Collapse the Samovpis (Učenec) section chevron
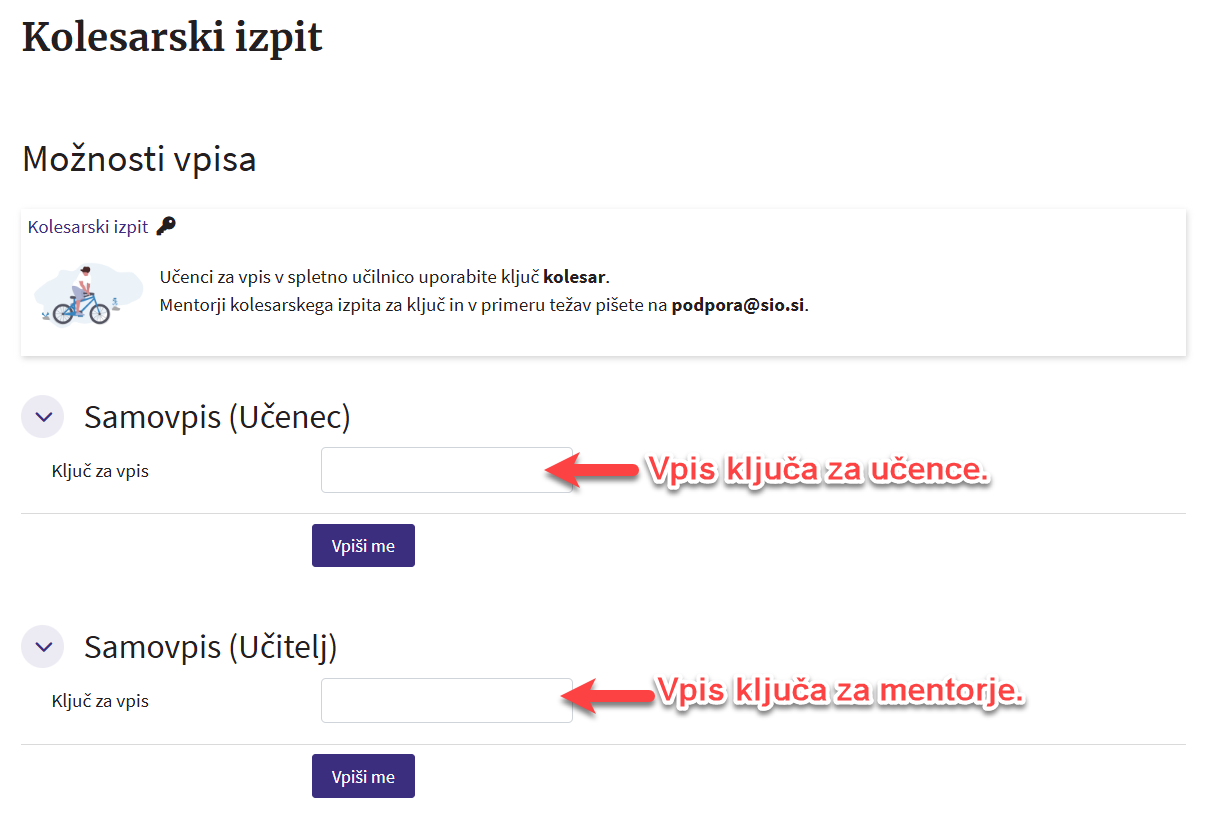 pos(42,417)
